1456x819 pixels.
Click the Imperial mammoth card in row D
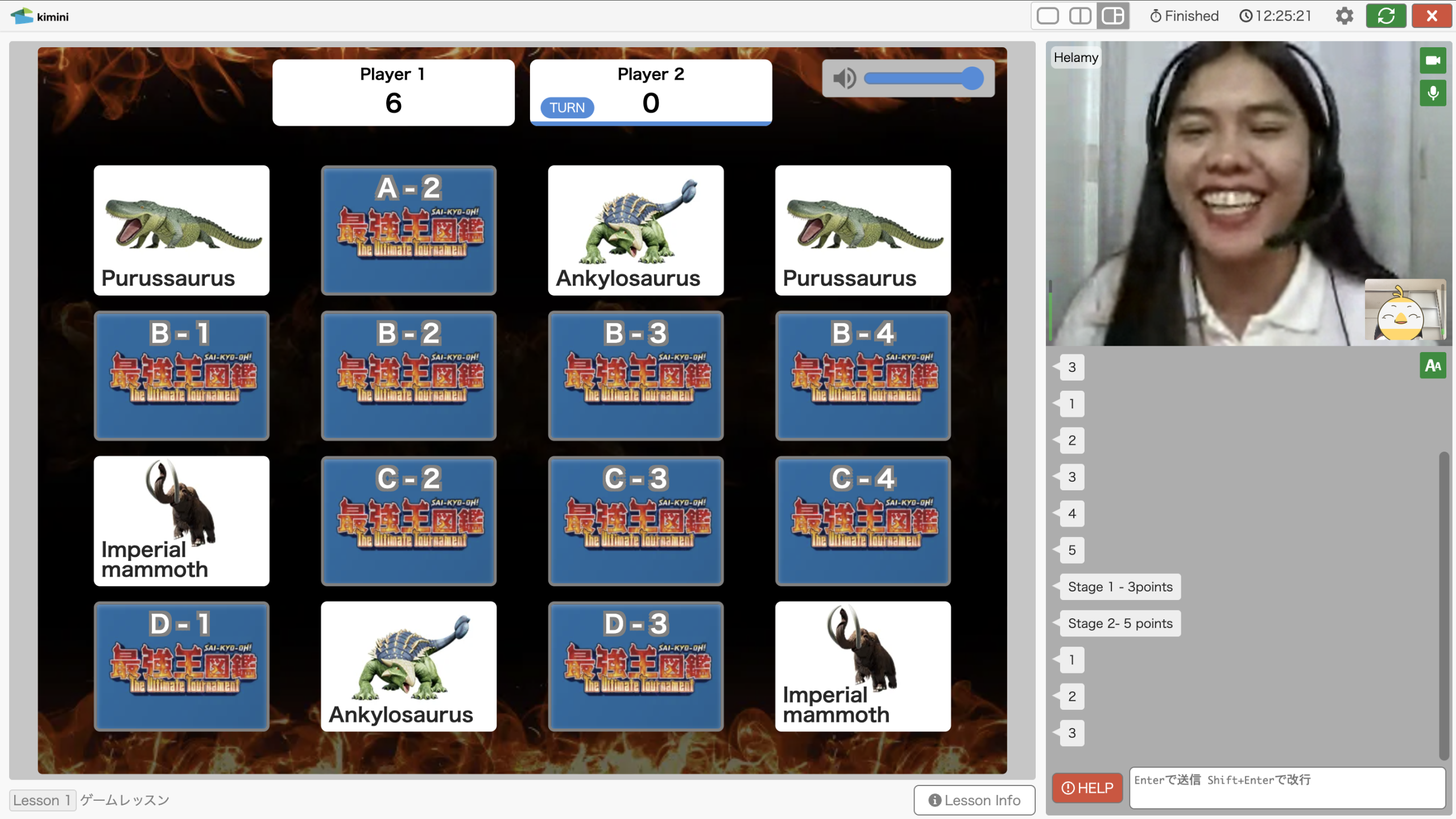pos(863,667)
